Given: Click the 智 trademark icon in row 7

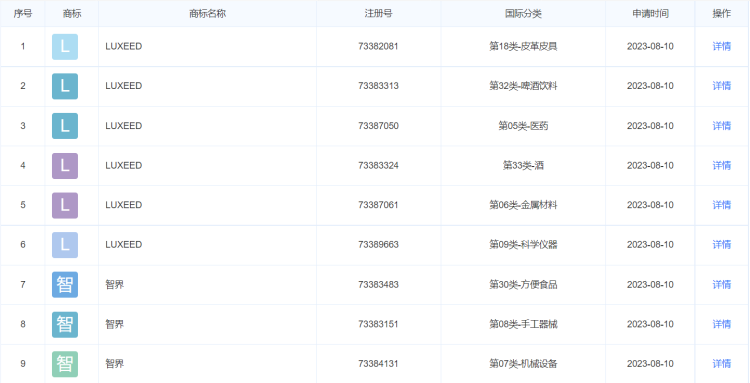Looking at the screenshot, I should pos(65,285).
